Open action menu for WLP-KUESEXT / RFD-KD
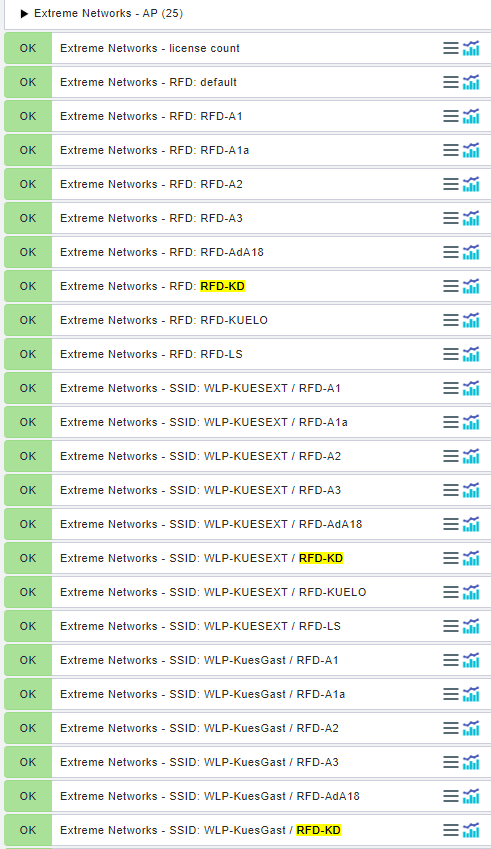Image resolution: width=491 pixels, height=849 pixels. click(450, 558)
